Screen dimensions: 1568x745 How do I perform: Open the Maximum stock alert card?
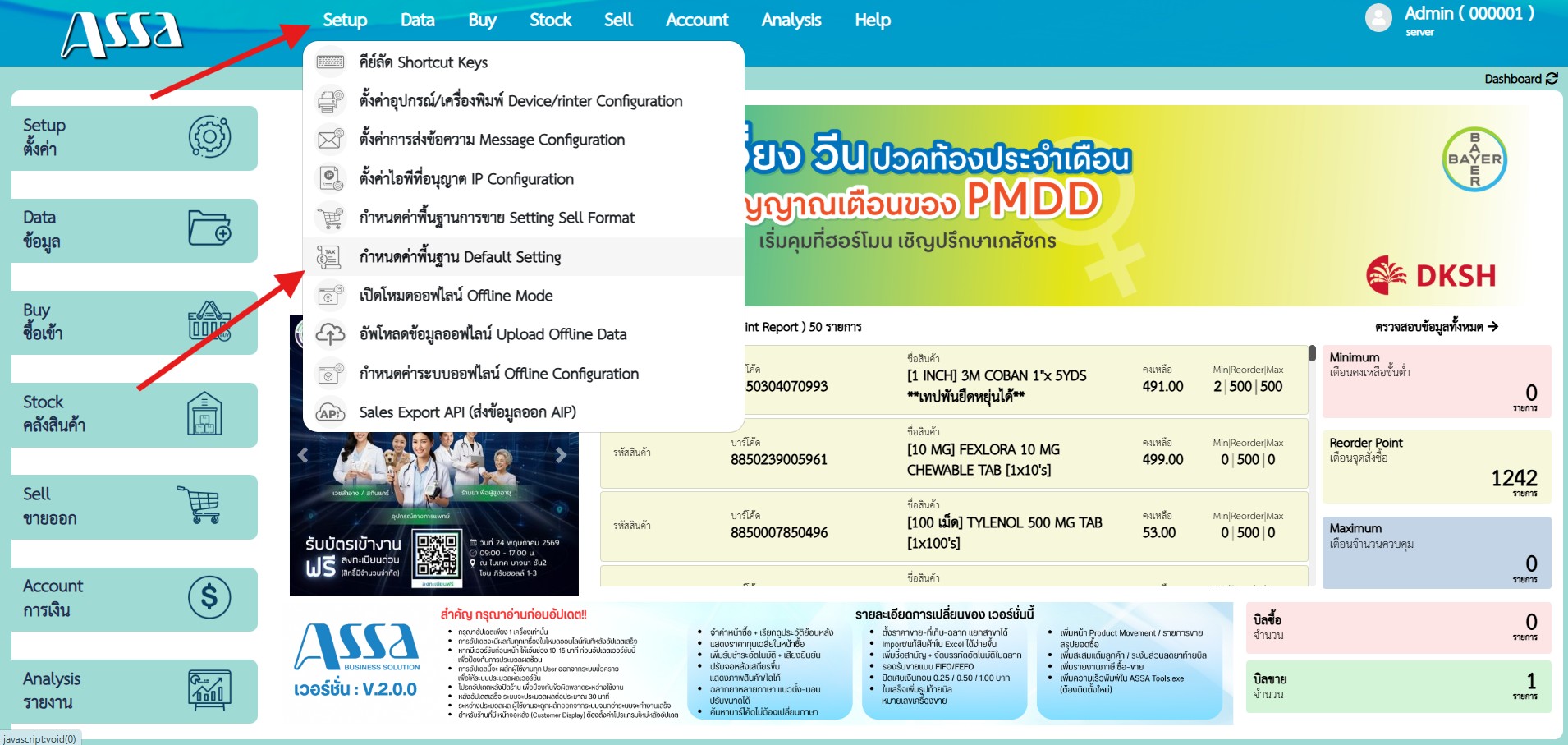tap(1437, 552)
